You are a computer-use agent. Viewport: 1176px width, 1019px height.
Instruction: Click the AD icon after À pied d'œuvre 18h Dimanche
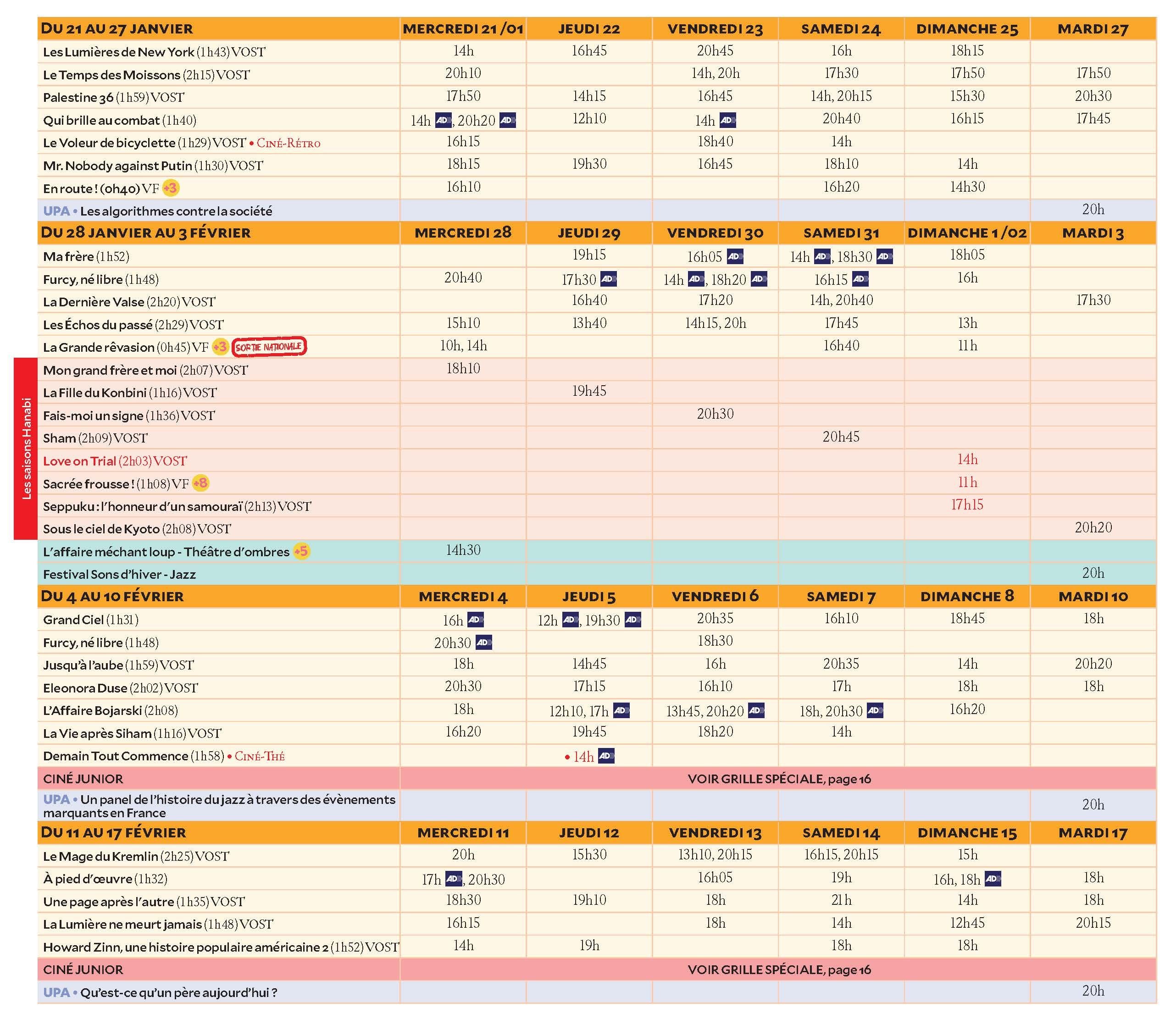point(993,879)
